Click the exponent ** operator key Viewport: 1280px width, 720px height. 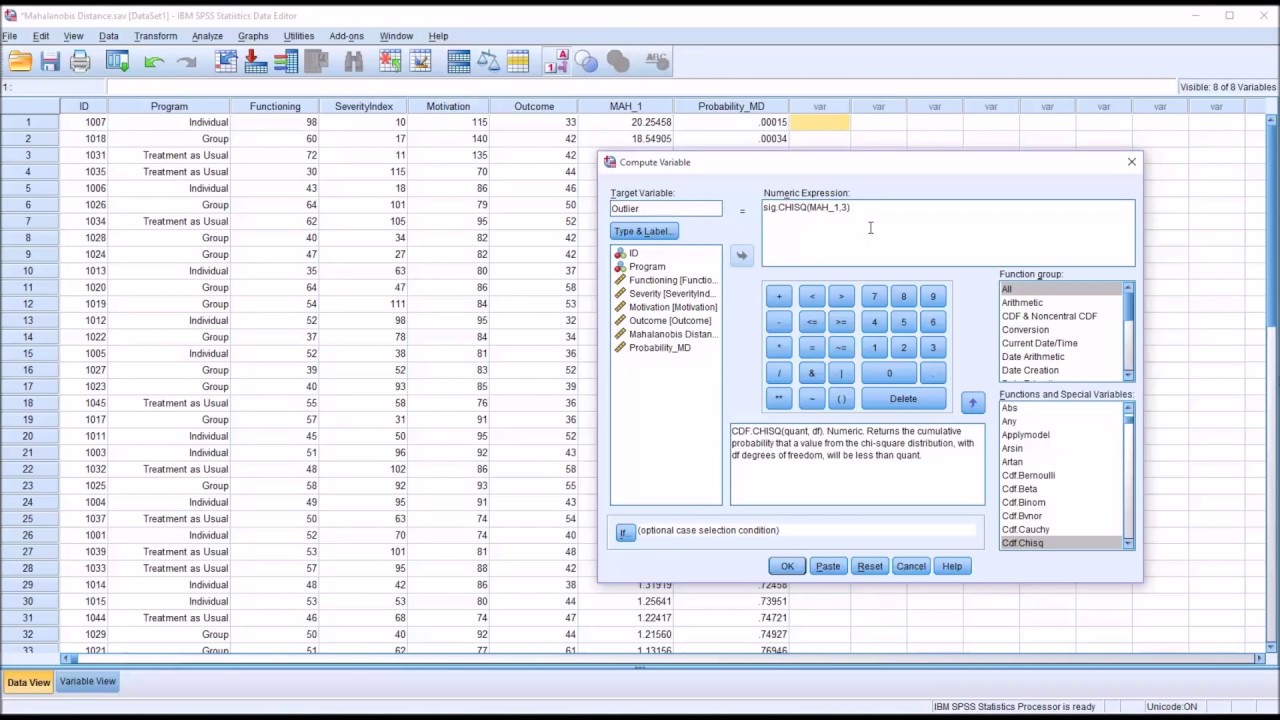point(779,398)
